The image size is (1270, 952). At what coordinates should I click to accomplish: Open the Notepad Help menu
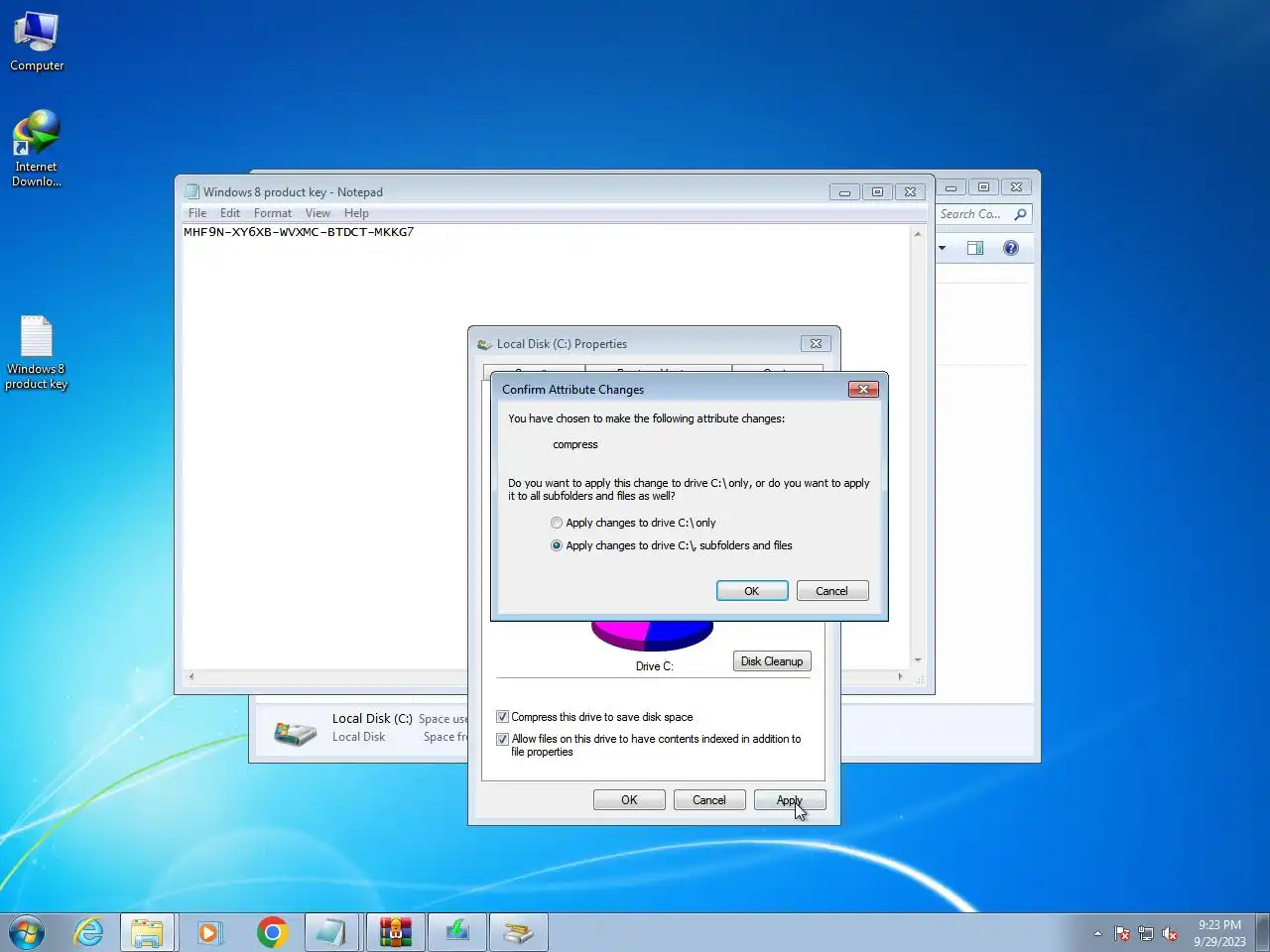click(356, 213)
